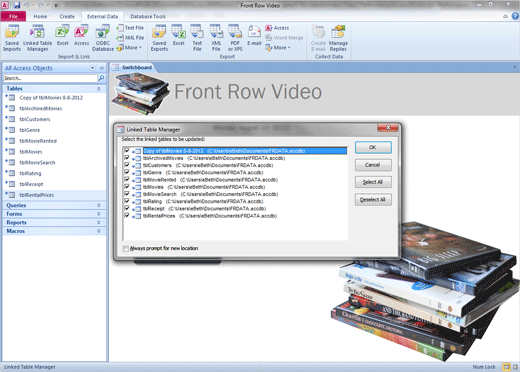Uncheck the tblCustomers linked table checkbox
Viewport: 520px width, 372px height.
pos(127,165)
